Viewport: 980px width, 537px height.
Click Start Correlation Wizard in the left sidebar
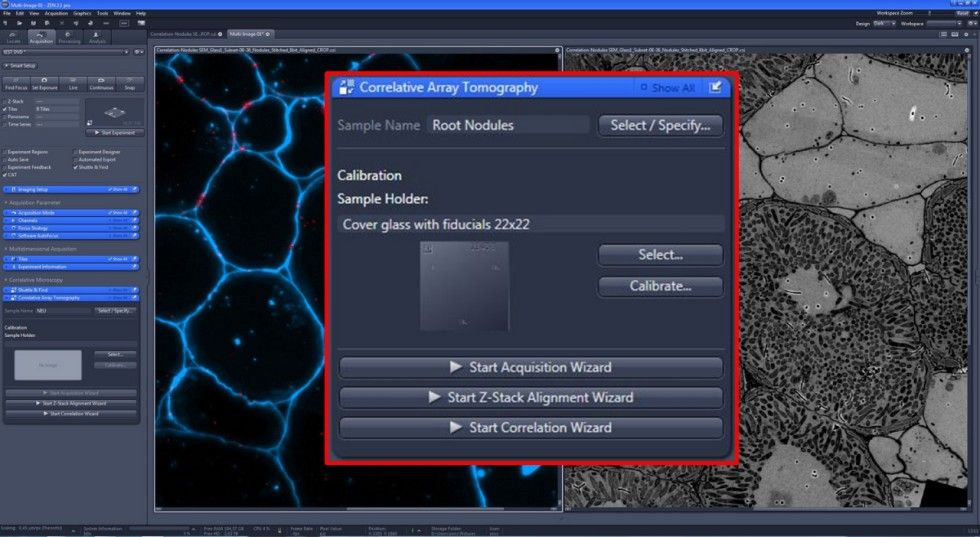click(x=71, y=414)
